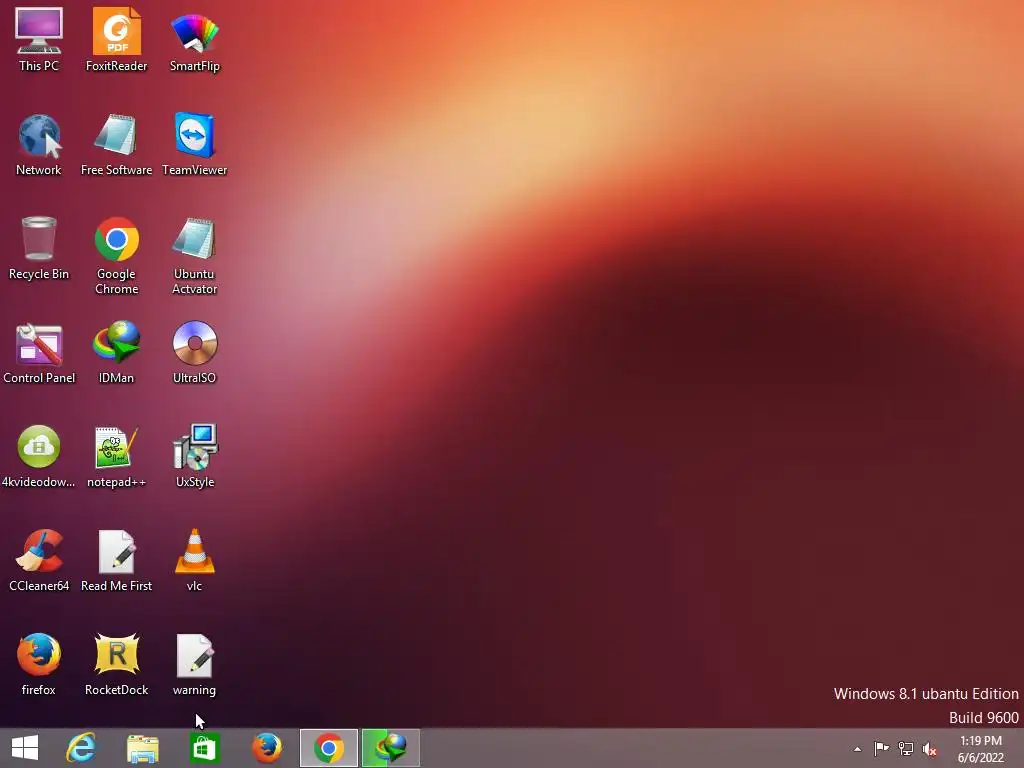The height and width of the screenshot is (768, 1024).
Task: Launch Internet Explorer from the taskbar
Action: 81,748
